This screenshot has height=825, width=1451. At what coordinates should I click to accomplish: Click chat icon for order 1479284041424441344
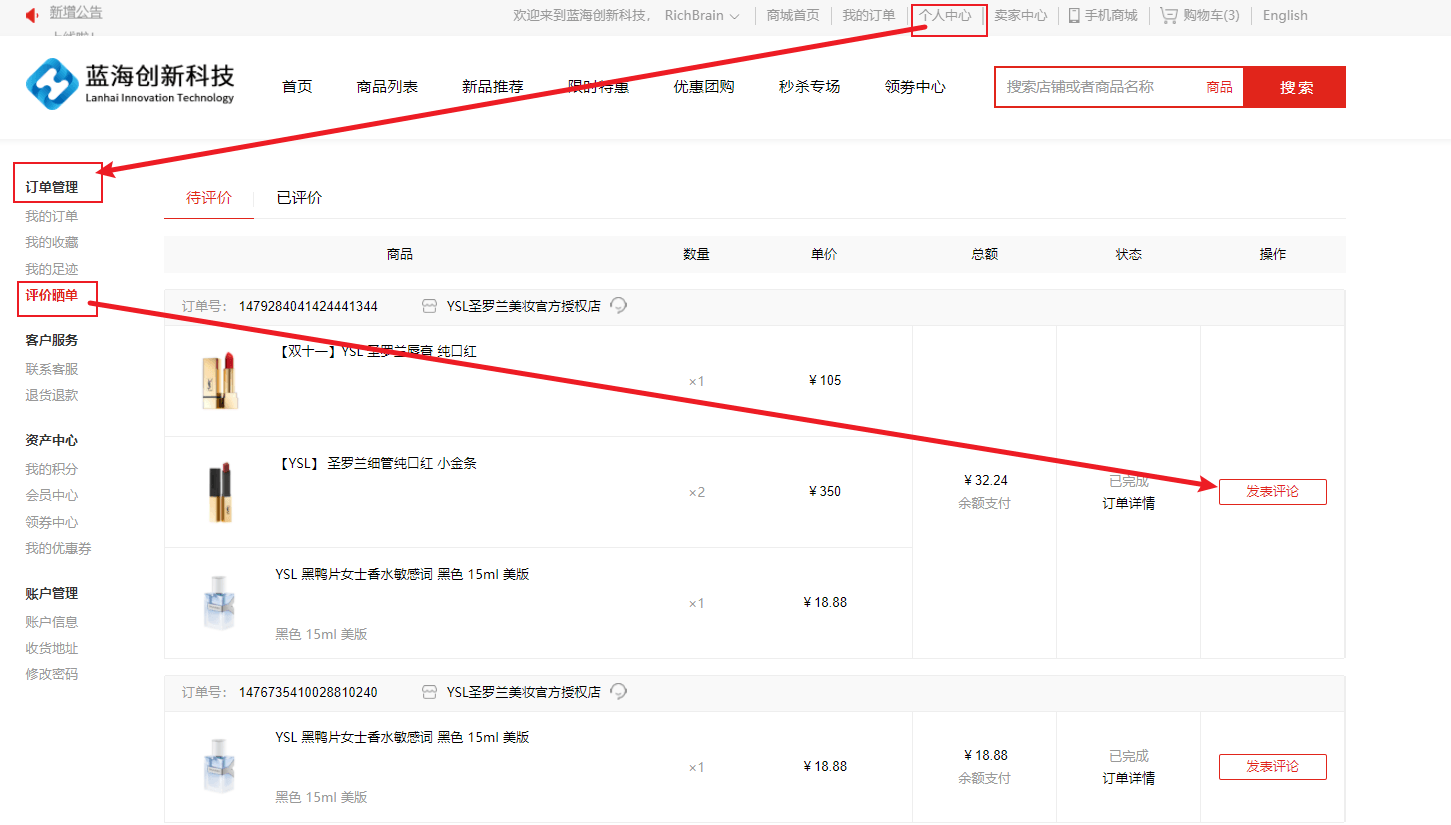(x=619, y=306)
